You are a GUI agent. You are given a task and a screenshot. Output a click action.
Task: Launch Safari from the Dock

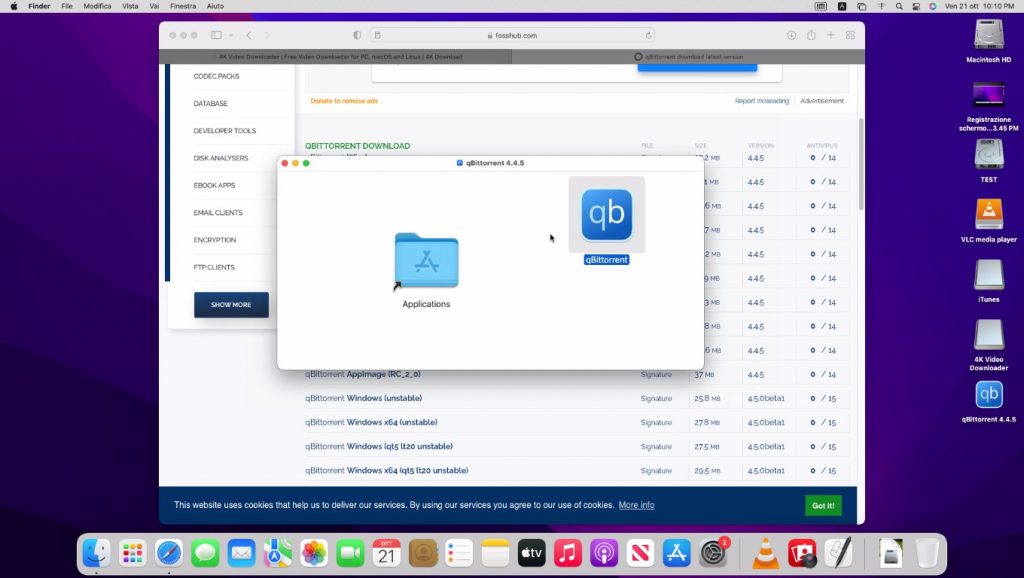coord(169,552)
